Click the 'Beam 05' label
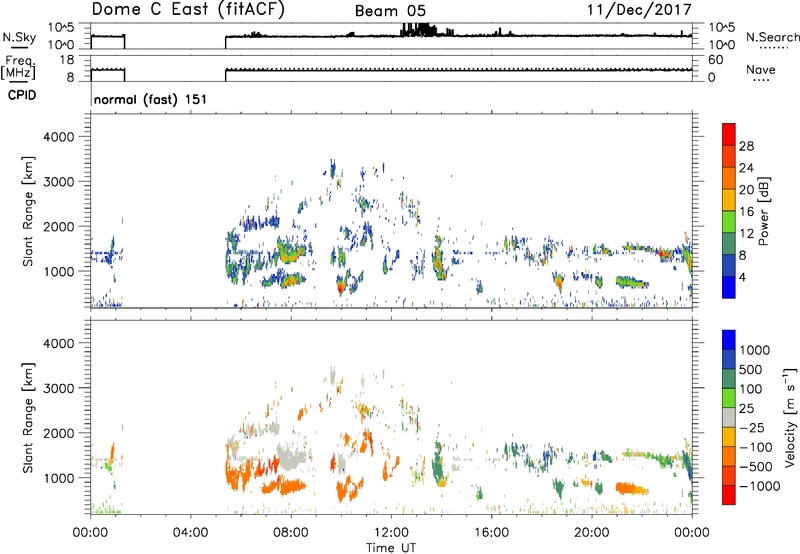800x554 pixels. click(x=390, y=11)
